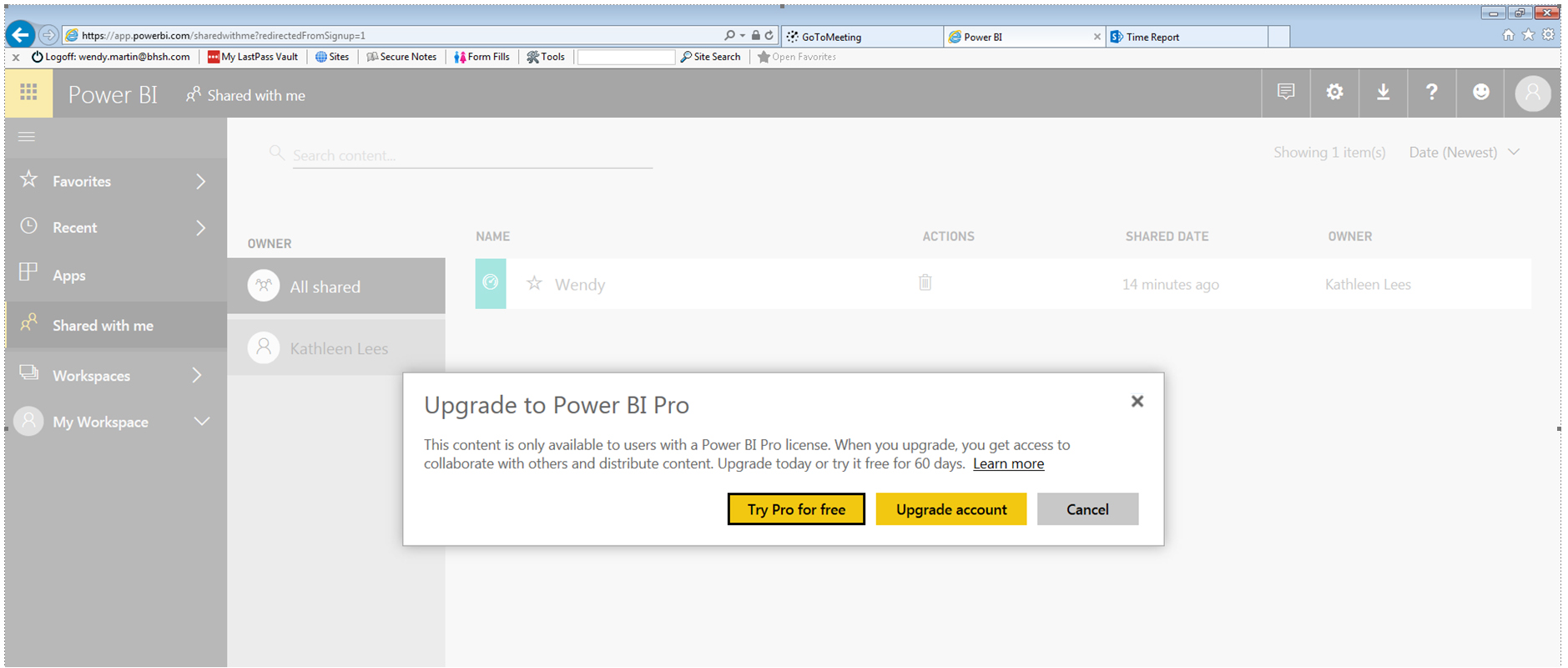This screenshot has width=1568, height=668.
Task: Select the All shared owner filter
Action: click(x=336, y=286)
